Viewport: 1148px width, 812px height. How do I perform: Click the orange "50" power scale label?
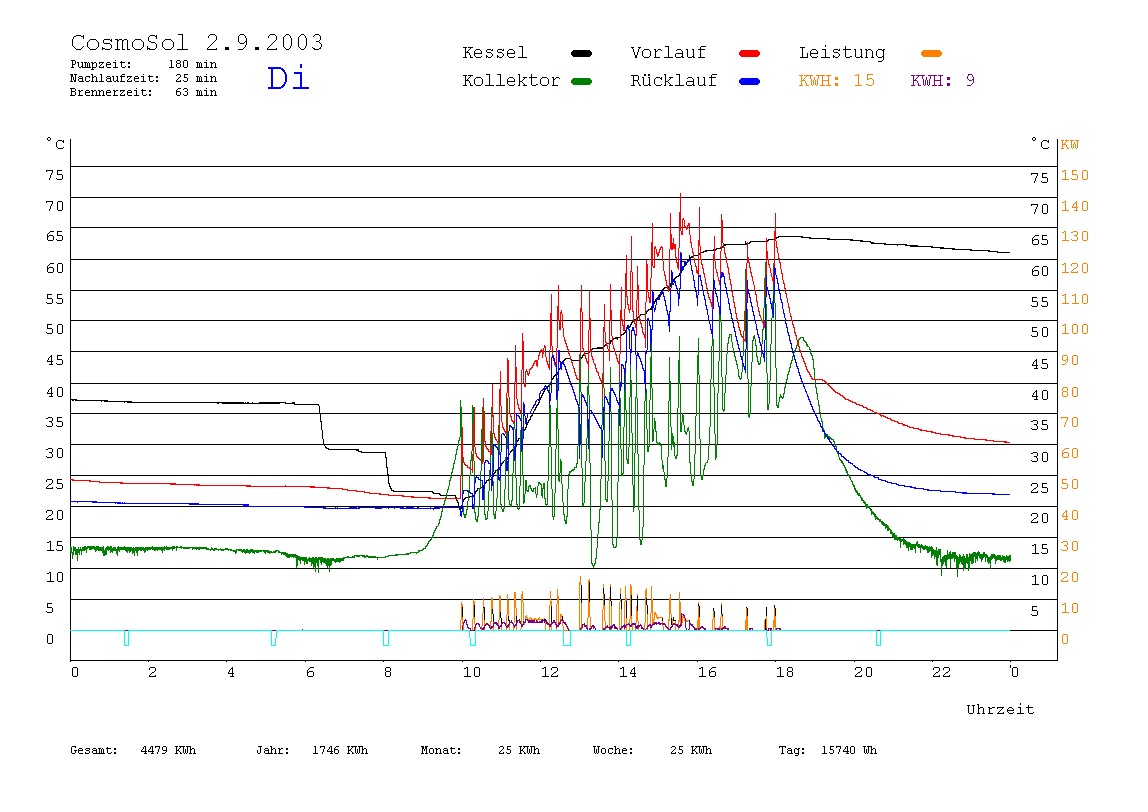click(1070, 484)
